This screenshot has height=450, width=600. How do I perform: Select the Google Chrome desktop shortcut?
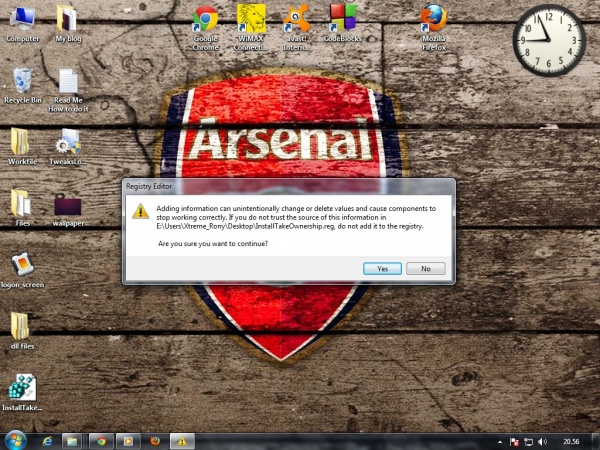(x=205, y=28)
